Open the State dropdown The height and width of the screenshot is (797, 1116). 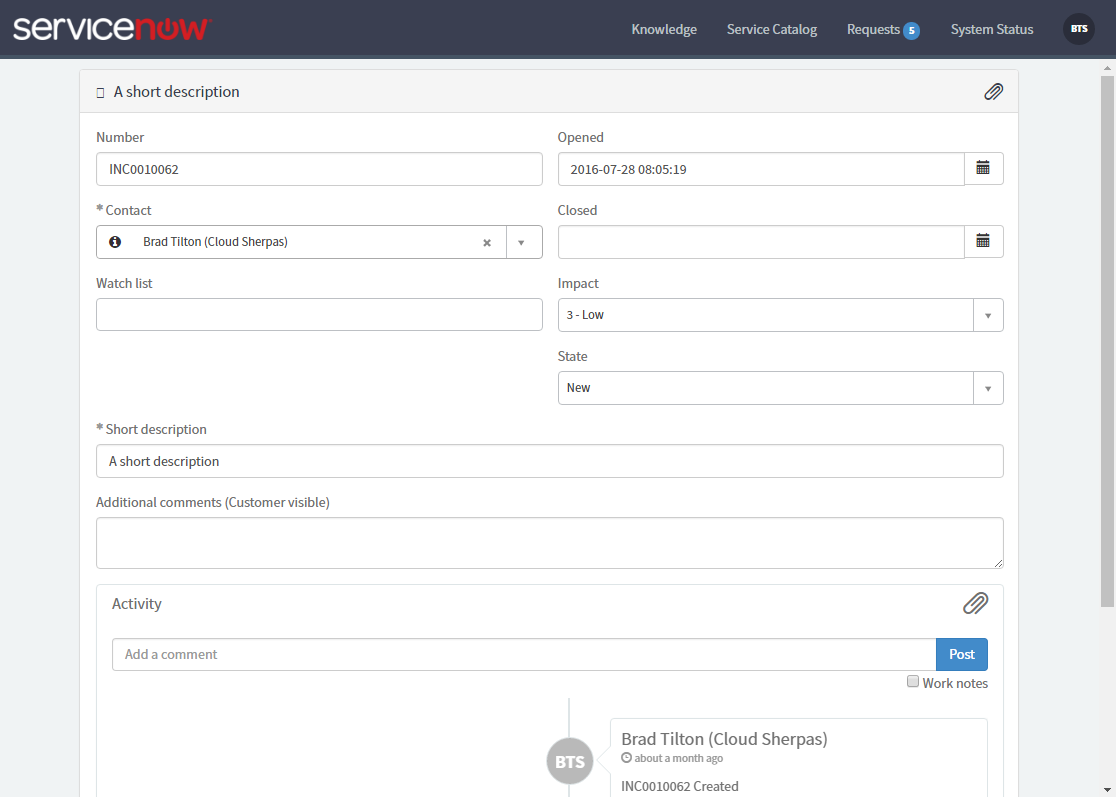click(x=780, y=388)
